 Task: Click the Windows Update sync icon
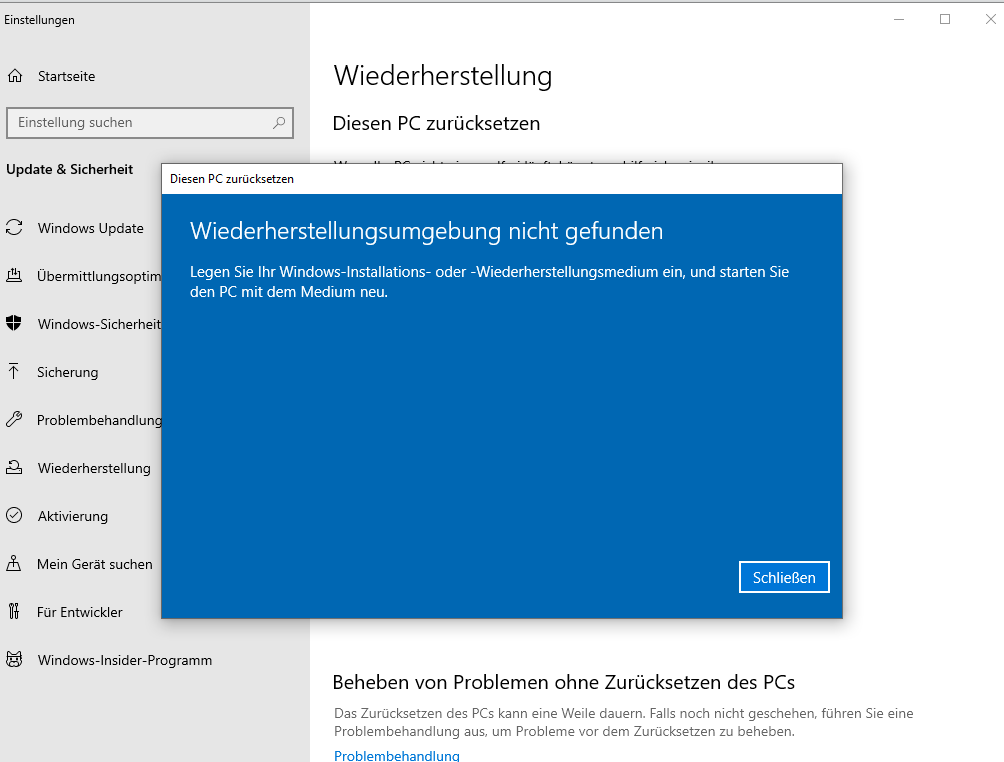14,228
